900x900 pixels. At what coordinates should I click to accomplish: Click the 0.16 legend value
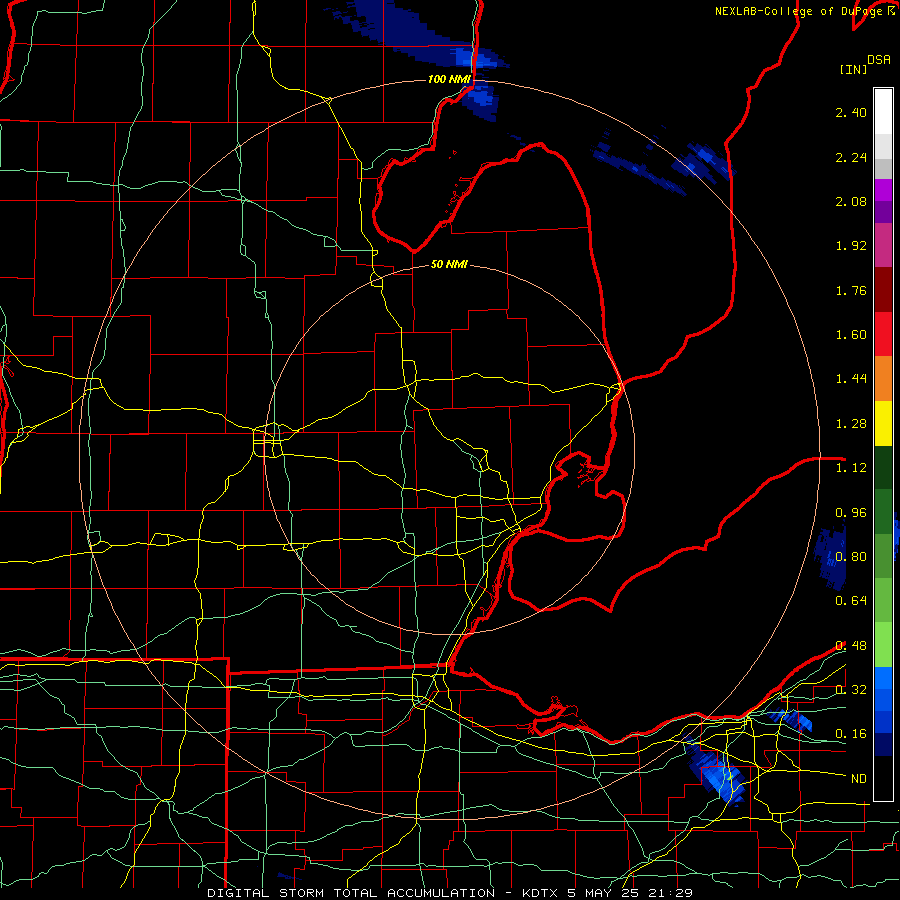851,734
